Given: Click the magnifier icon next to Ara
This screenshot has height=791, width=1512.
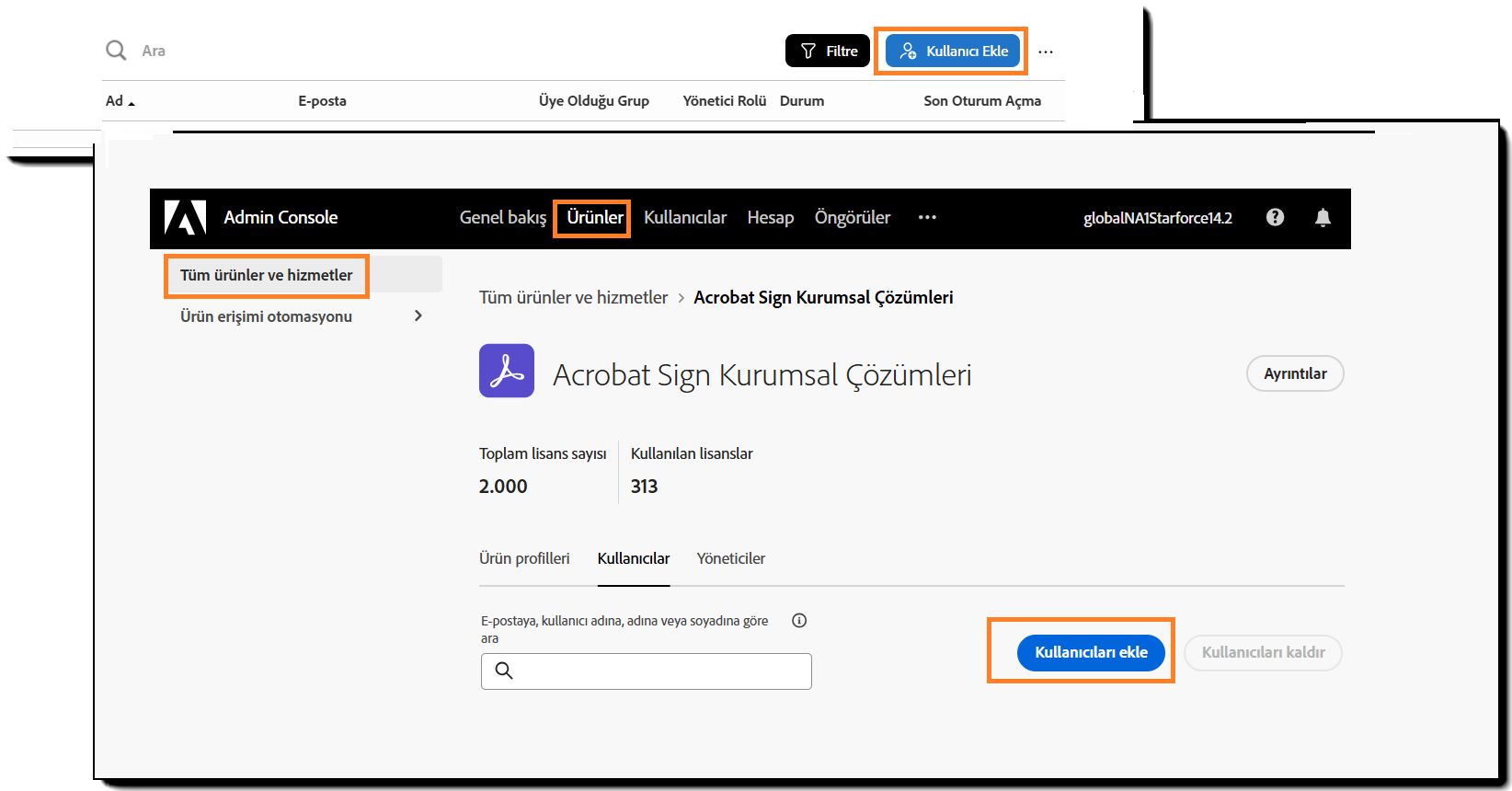Looking at the screenshot, I should click(116, 51).
